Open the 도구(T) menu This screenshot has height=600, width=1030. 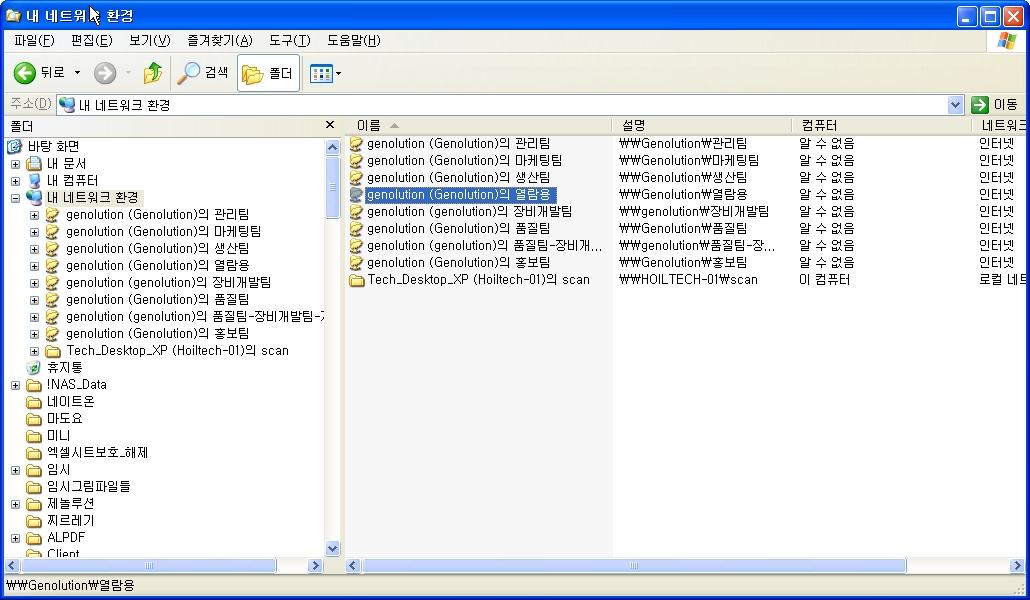point(289,41)
